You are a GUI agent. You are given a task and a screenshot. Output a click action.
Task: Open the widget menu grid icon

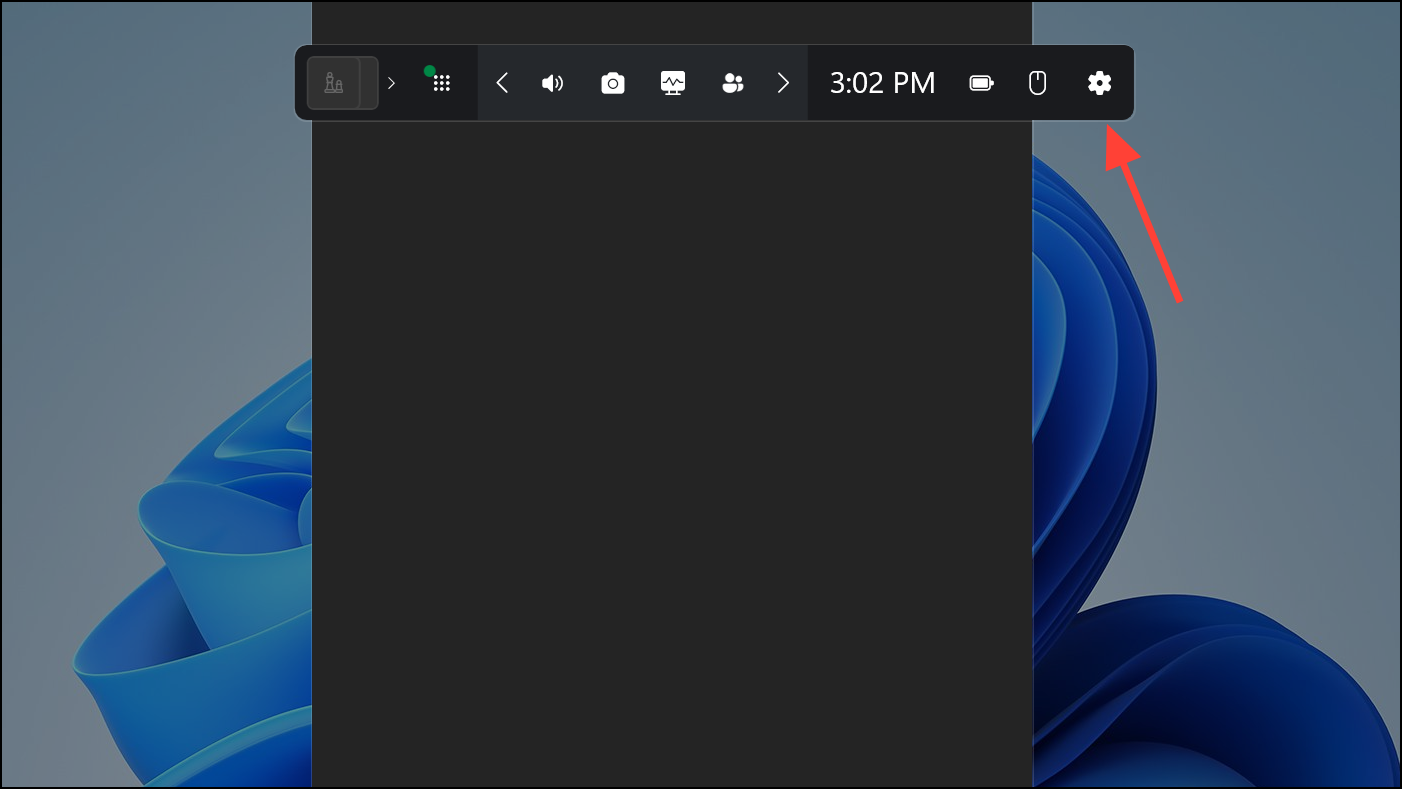click(x=441, y=83)
